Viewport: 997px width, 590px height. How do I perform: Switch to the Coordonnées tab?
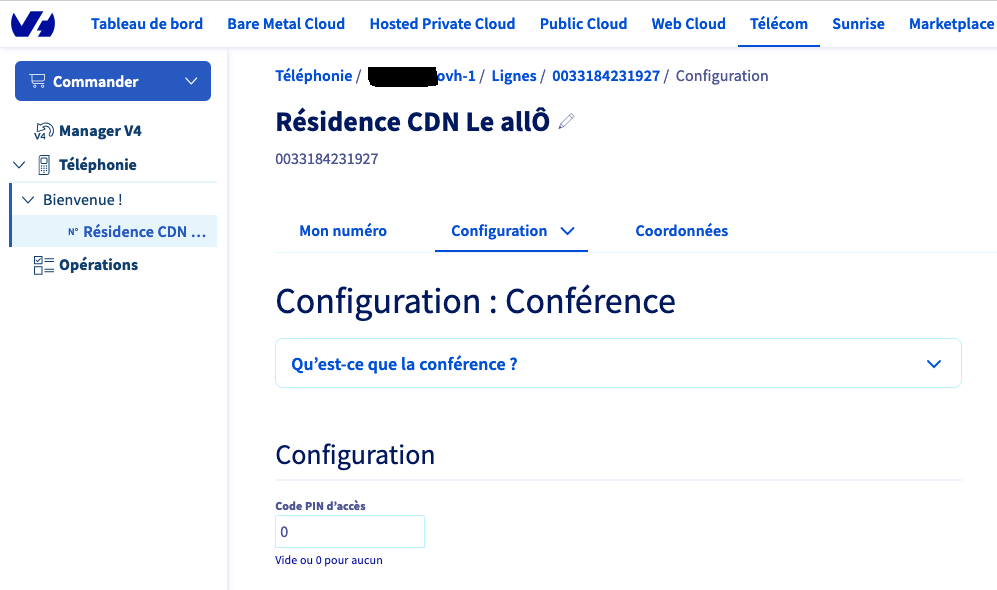681,231
